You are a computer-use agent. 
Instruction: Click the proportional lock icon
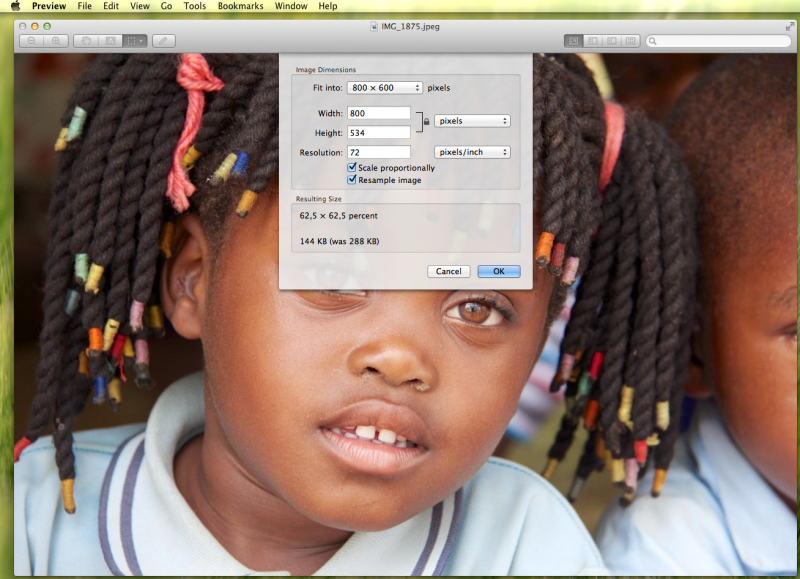coord(426,121)
